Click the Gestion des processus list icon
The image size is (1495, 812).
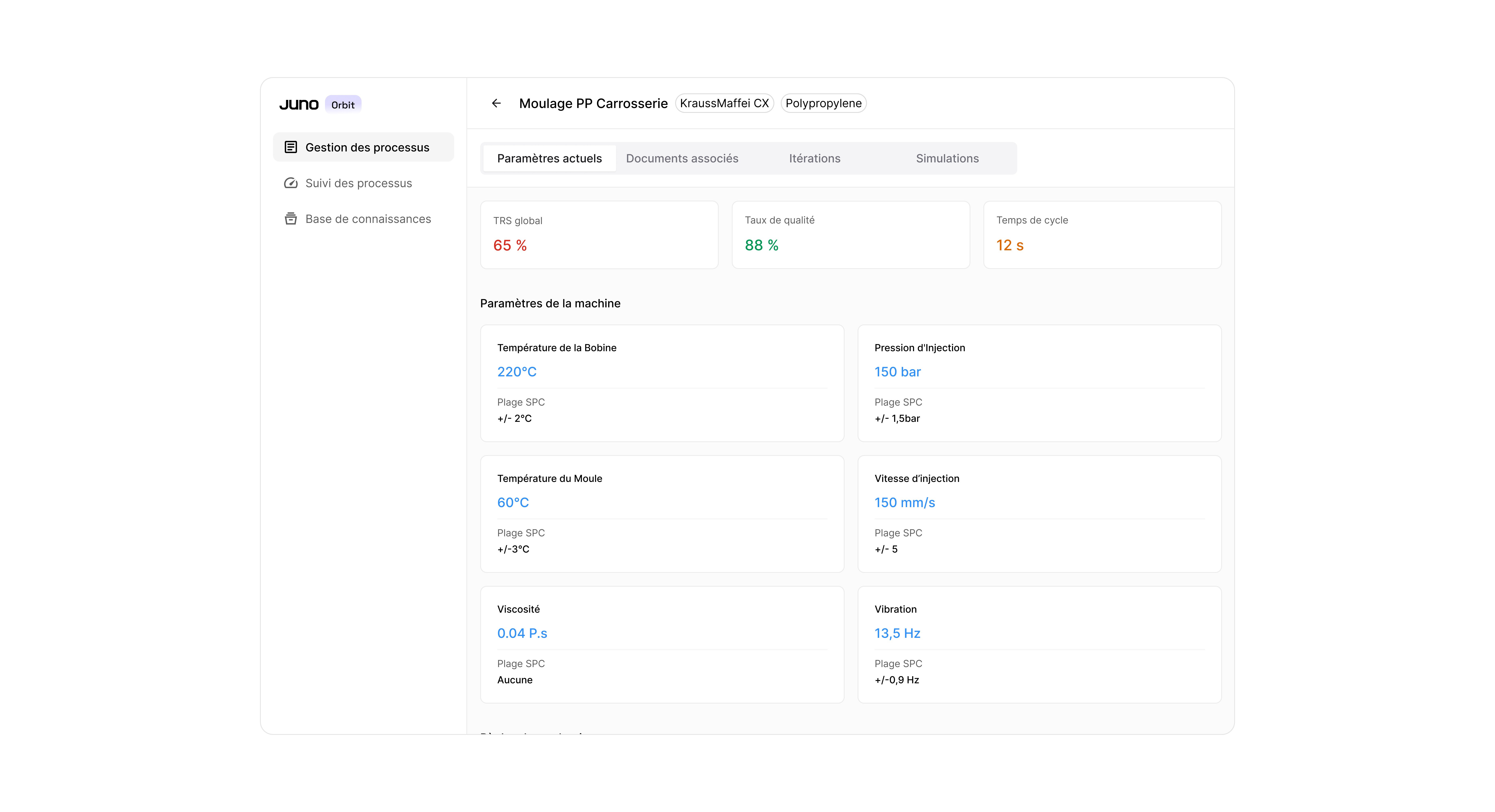pos(291,147)
